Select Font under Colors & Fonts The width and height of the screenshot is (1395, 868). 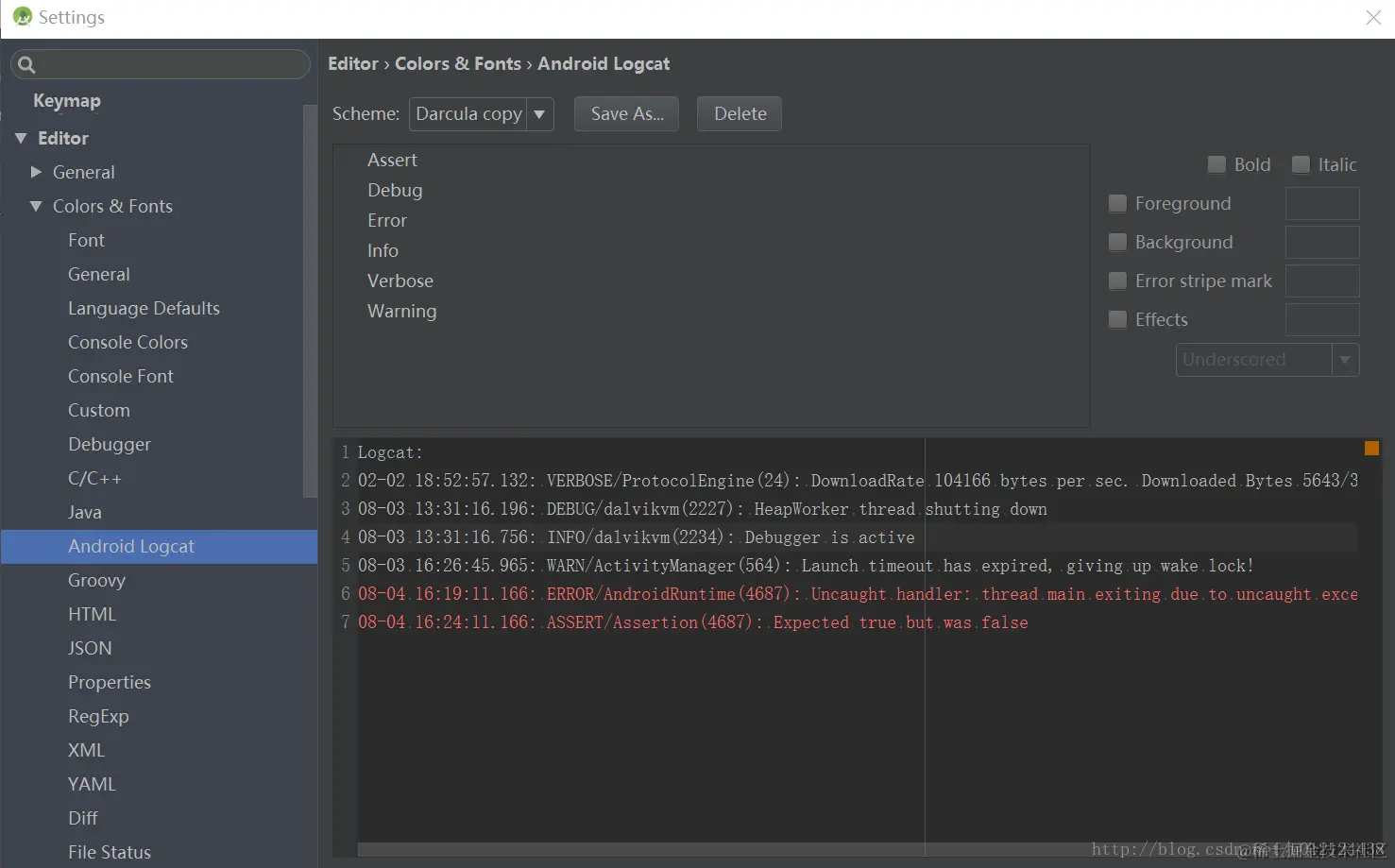point(86,240)
